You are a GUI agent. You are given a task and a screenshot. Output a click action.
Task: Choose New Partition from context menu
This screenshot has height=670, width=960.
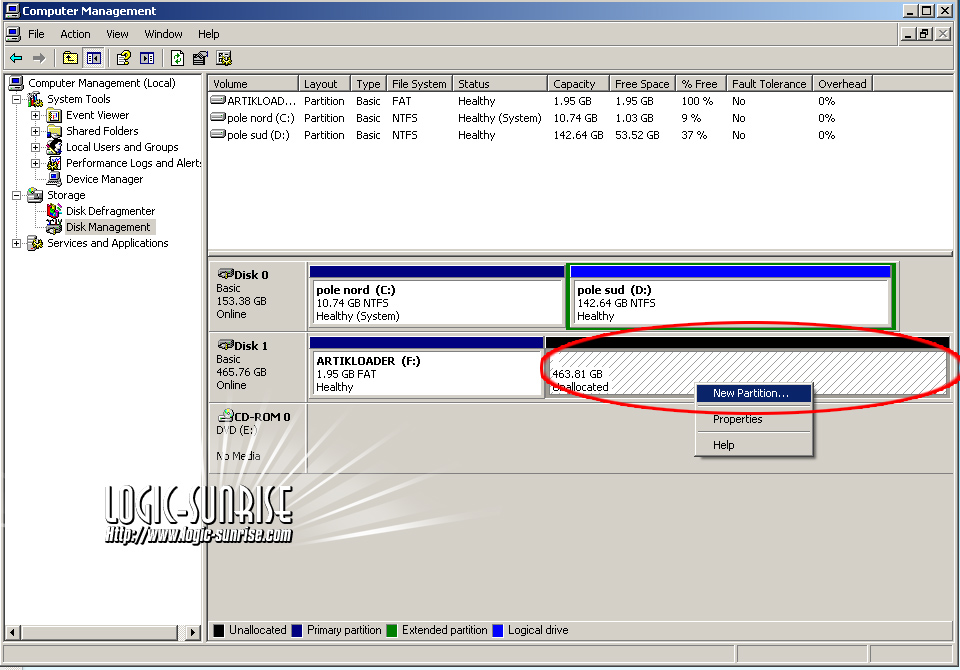click(750, 393)
